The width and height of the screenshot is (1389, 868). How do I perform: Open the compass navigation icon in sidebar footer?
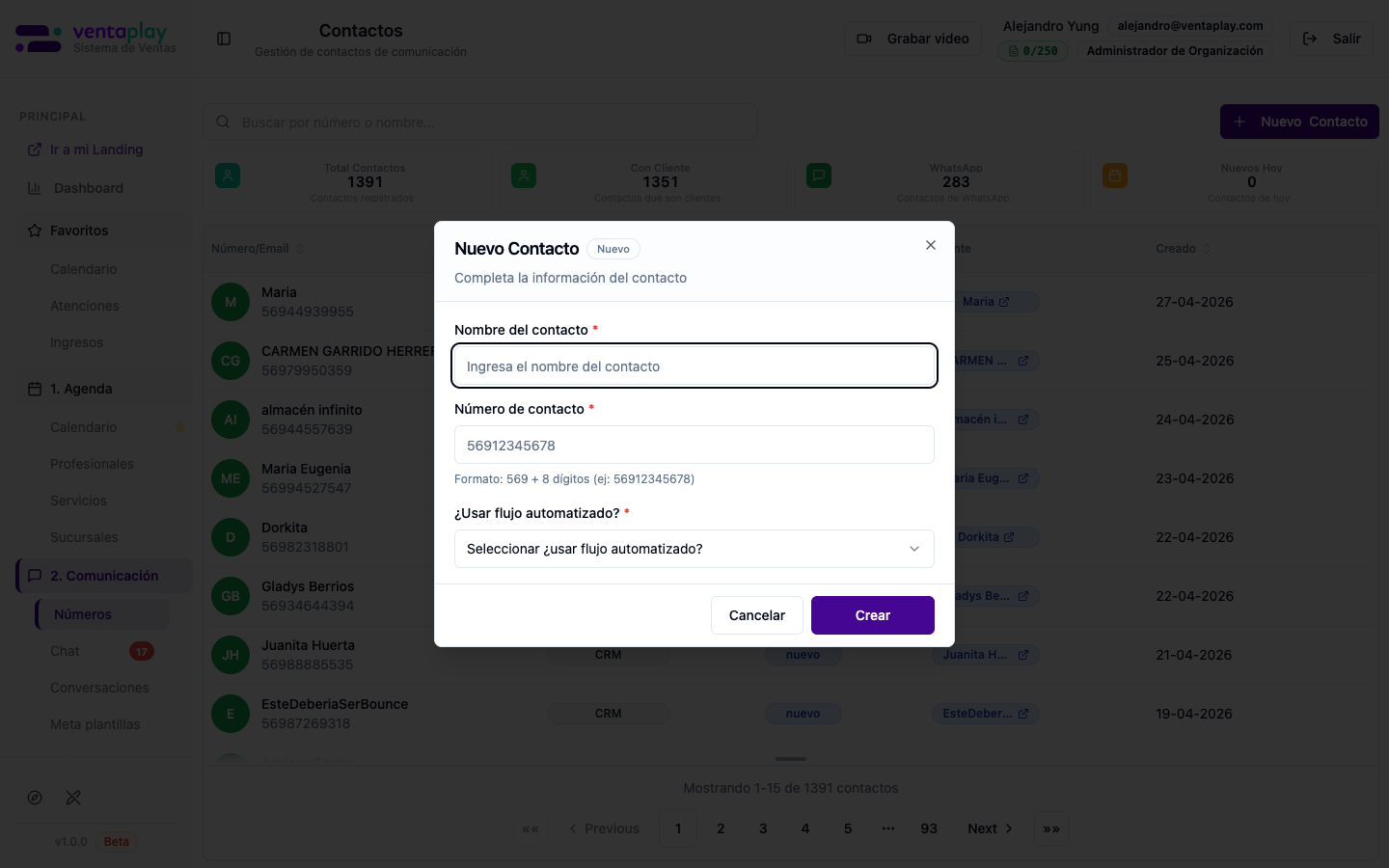tap(35, 798)
